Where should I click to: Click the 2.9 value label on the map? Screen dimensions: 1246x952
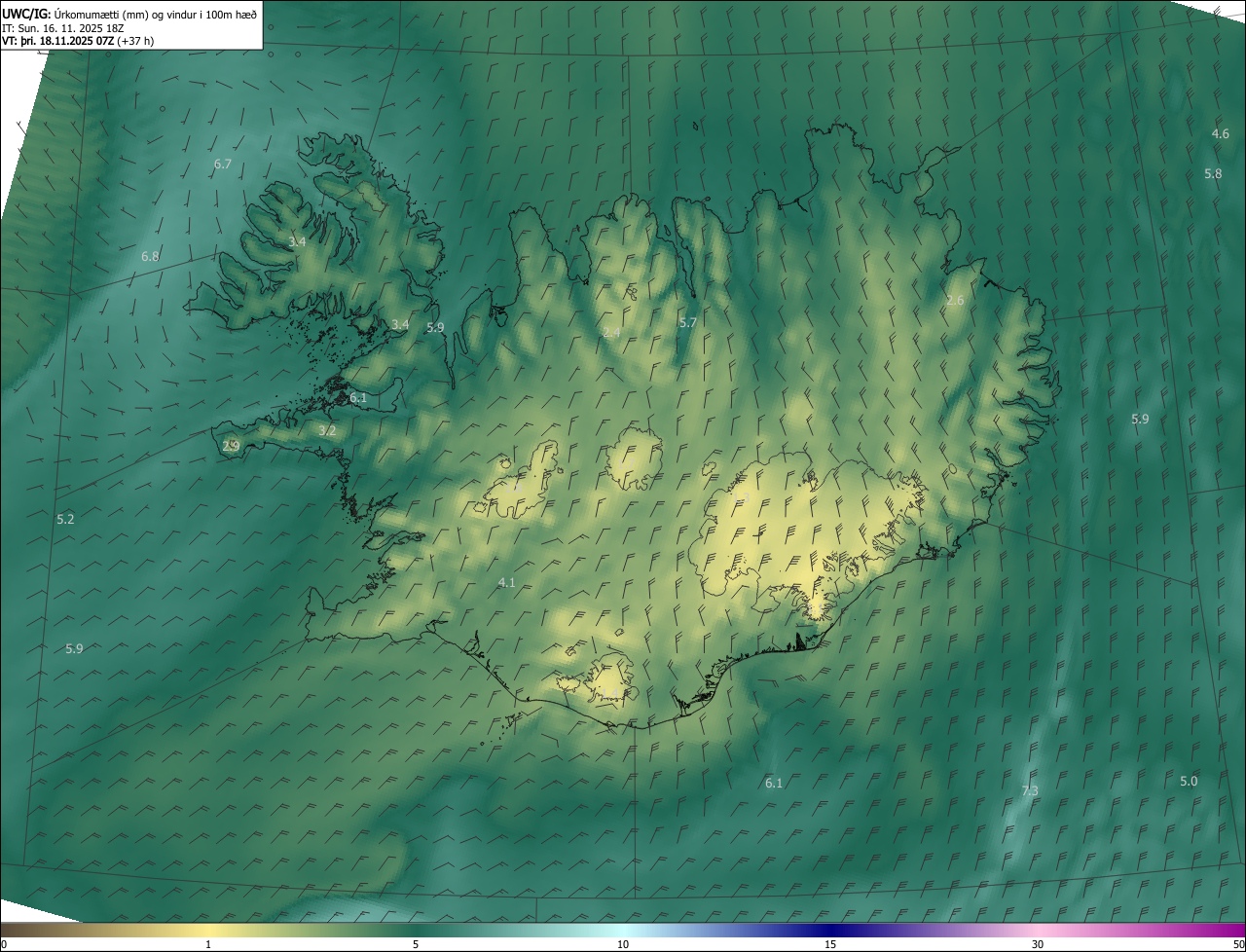tap(231, 446)
